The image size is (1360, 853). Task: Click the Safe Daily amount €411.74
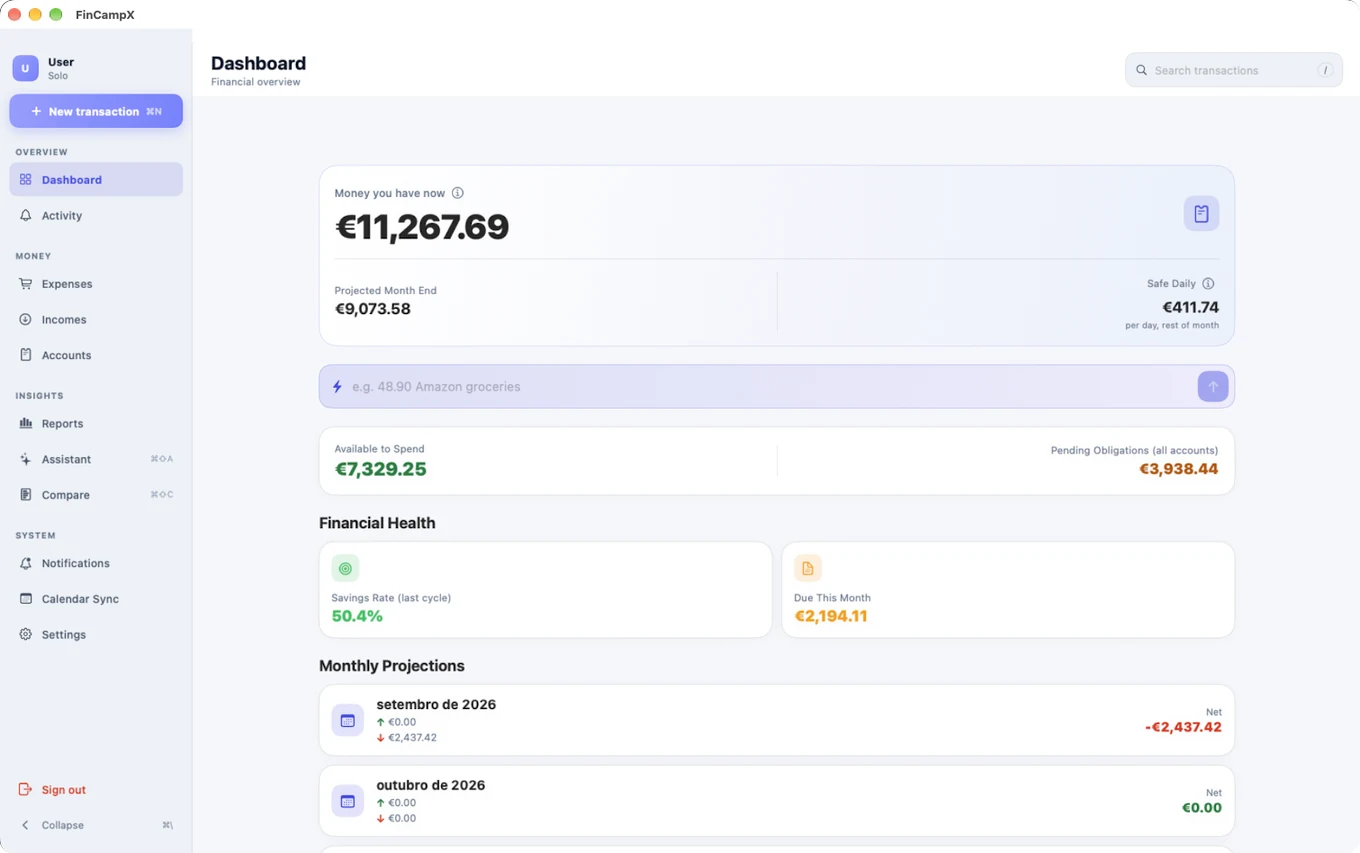coord(1190,308)
